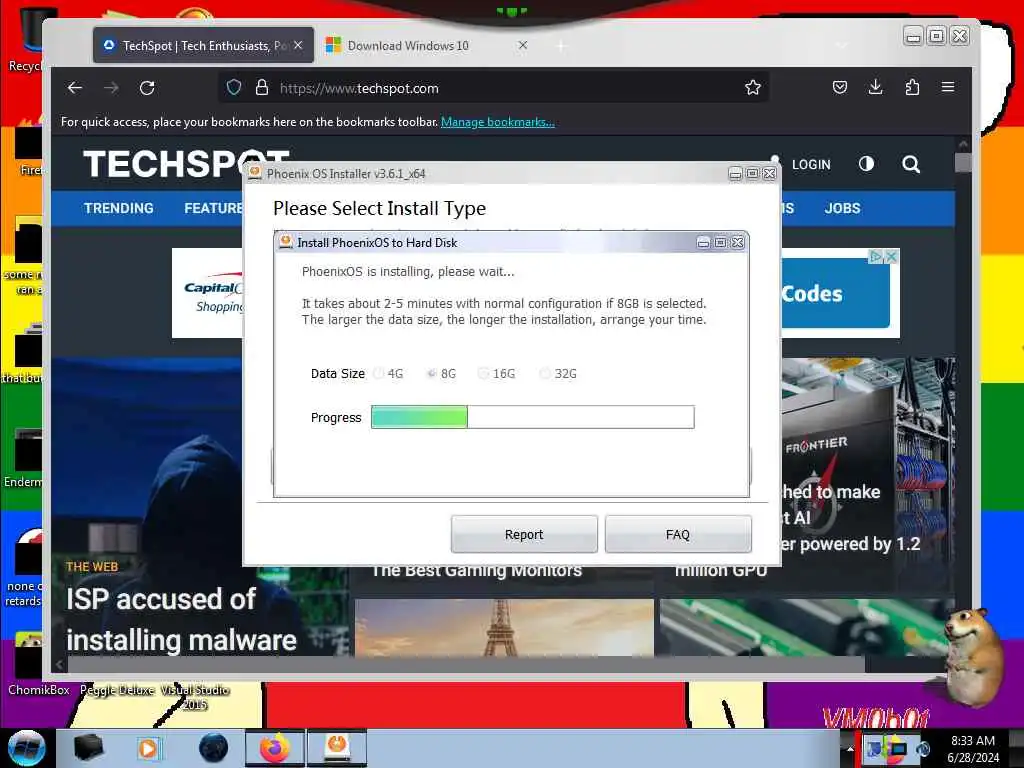Open JOBS menu on TechSpot
This screenshot has height=768, width=1024.
tap(842, 208)
